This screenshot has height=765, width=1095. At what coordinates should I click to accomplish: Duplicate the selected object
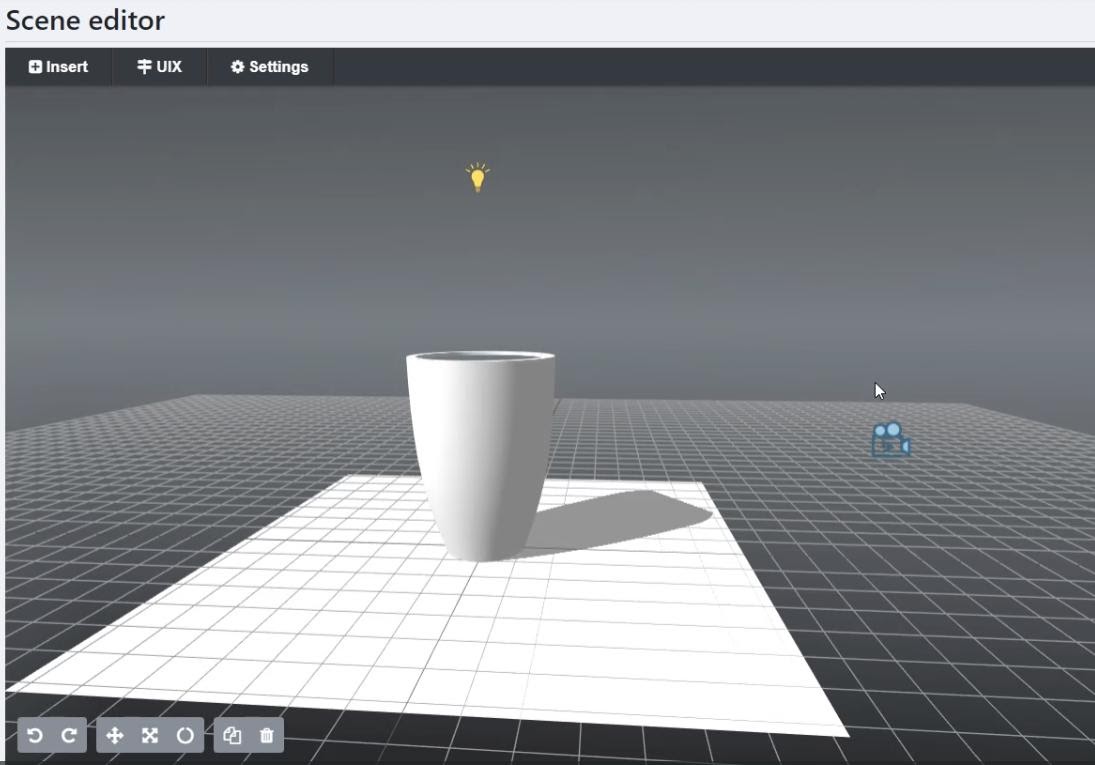(x=232, y=736)
